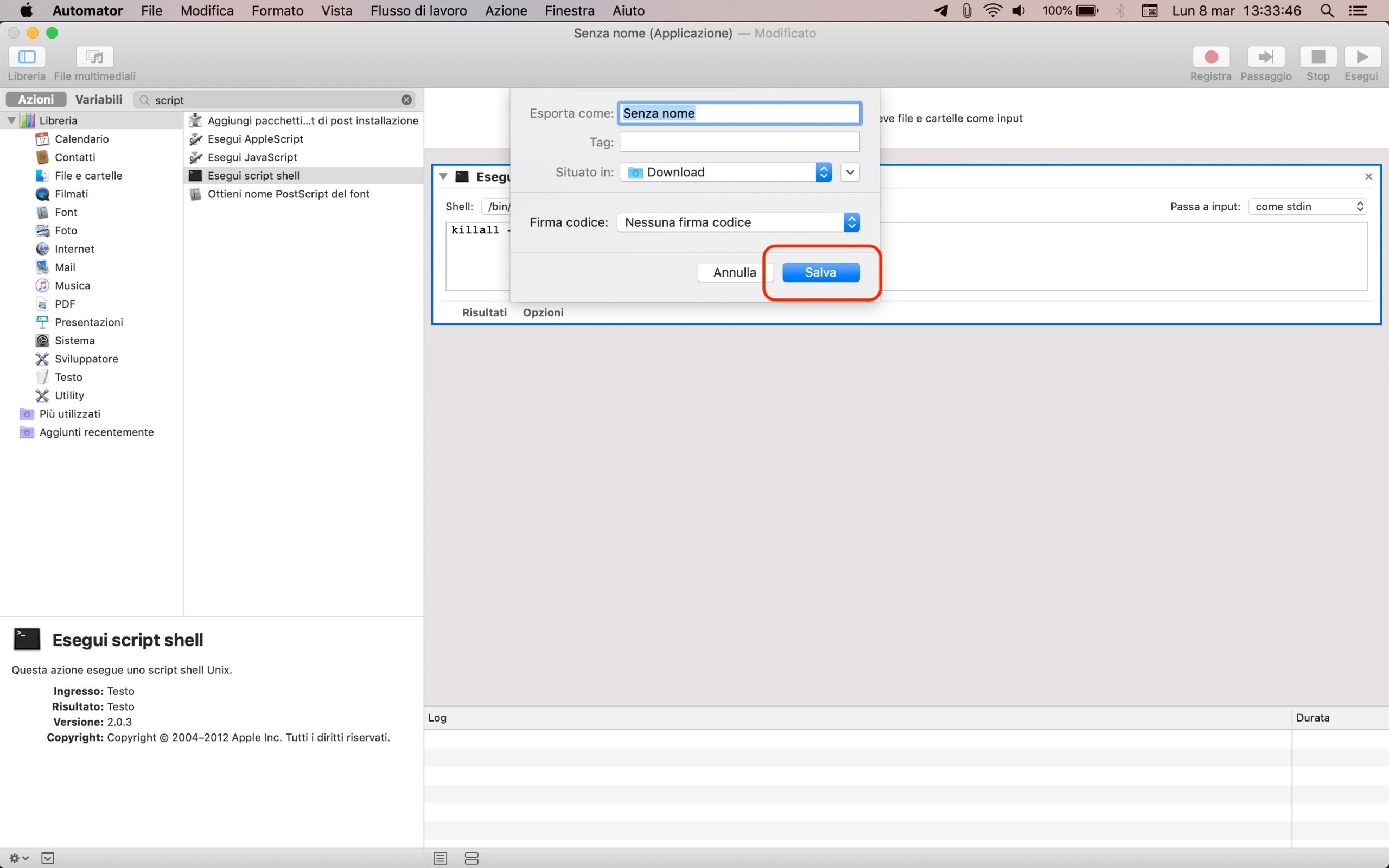Toggle the split log view icon
Image resolution: width=1389 pixels, height=868 pixels.
tap(471, 858)
